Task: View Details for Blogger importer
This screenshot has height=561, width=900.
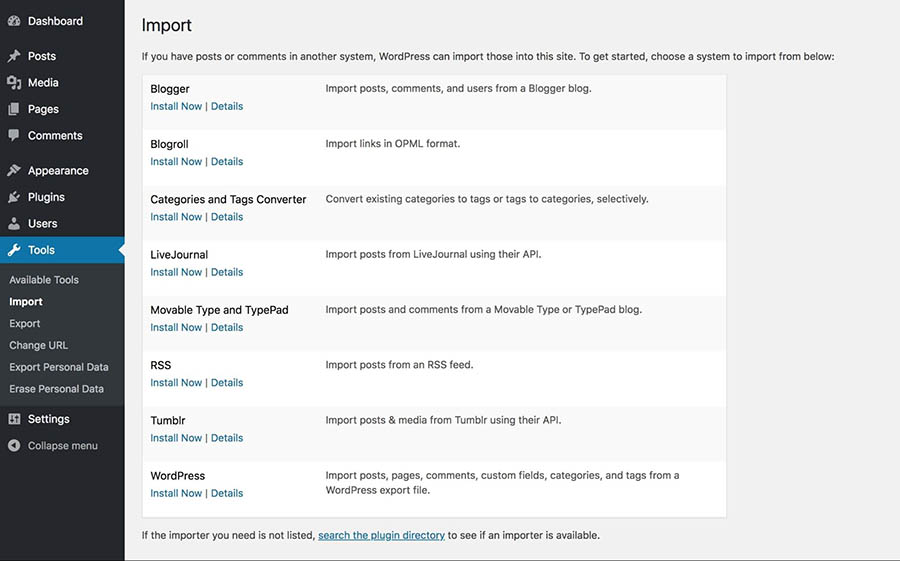Action: [227, 106]
